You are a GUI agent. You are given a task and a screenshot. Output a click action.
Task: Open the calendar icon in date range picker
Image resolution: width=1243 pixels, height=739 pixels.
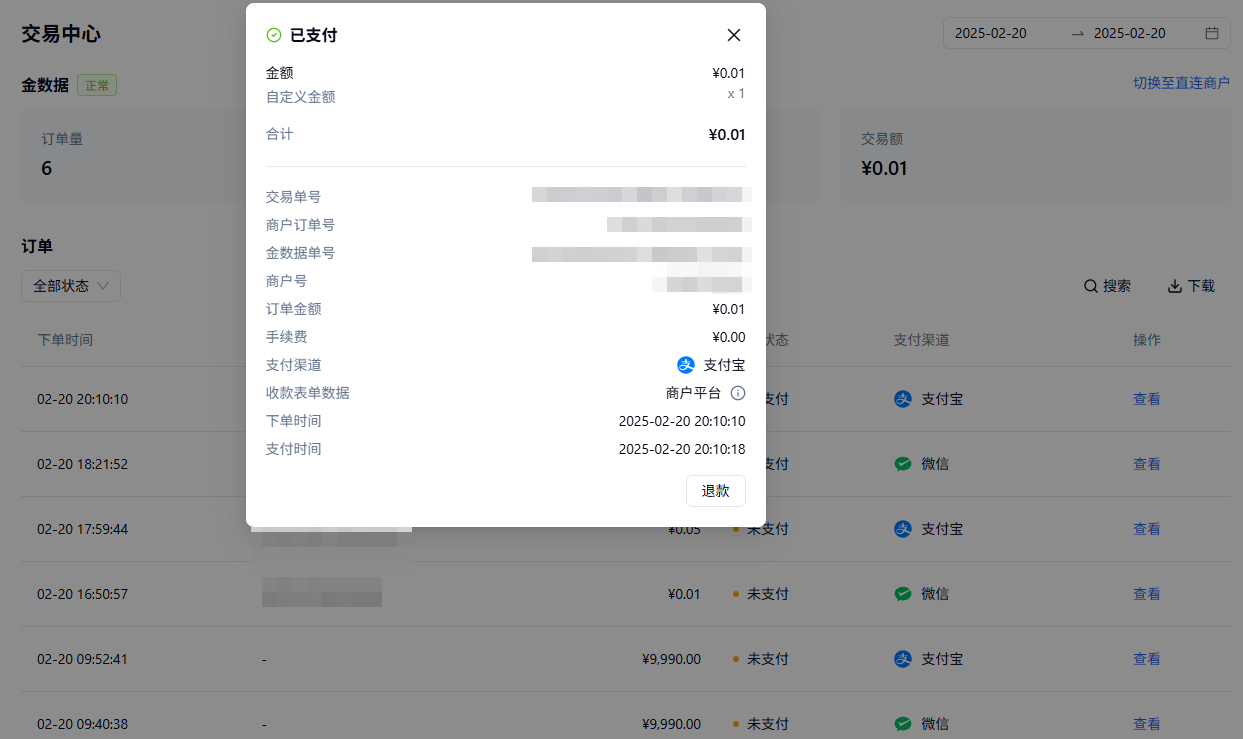[1212, 33]
